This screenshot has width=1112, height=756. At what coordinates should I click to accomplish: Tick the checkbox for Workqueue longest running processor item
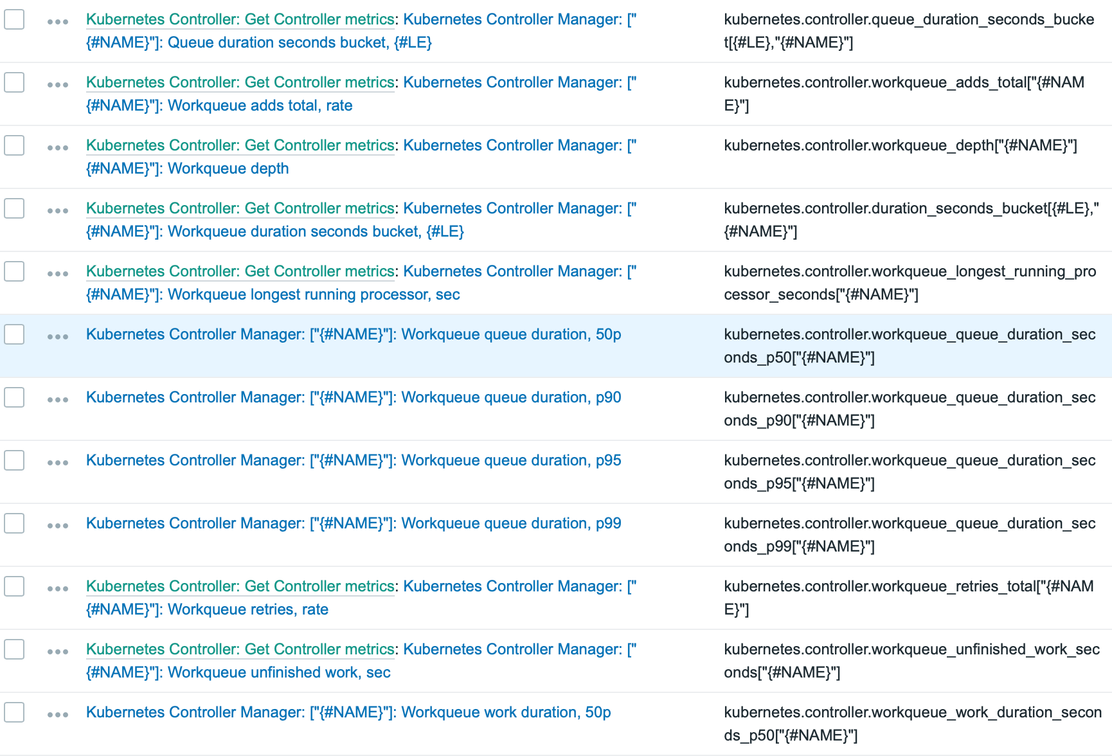pos(14,272)
